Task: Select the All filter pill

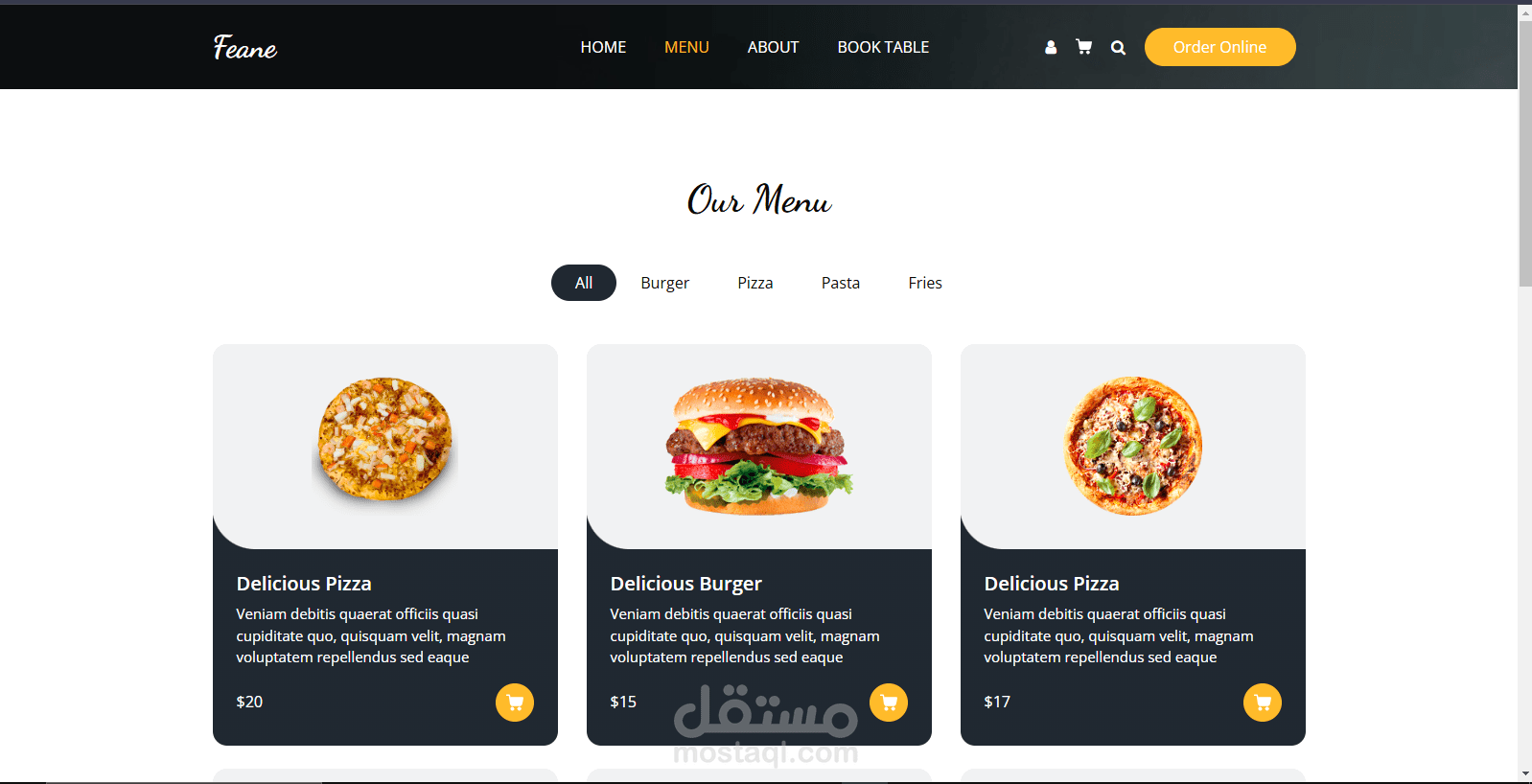Action: [584, 283]
